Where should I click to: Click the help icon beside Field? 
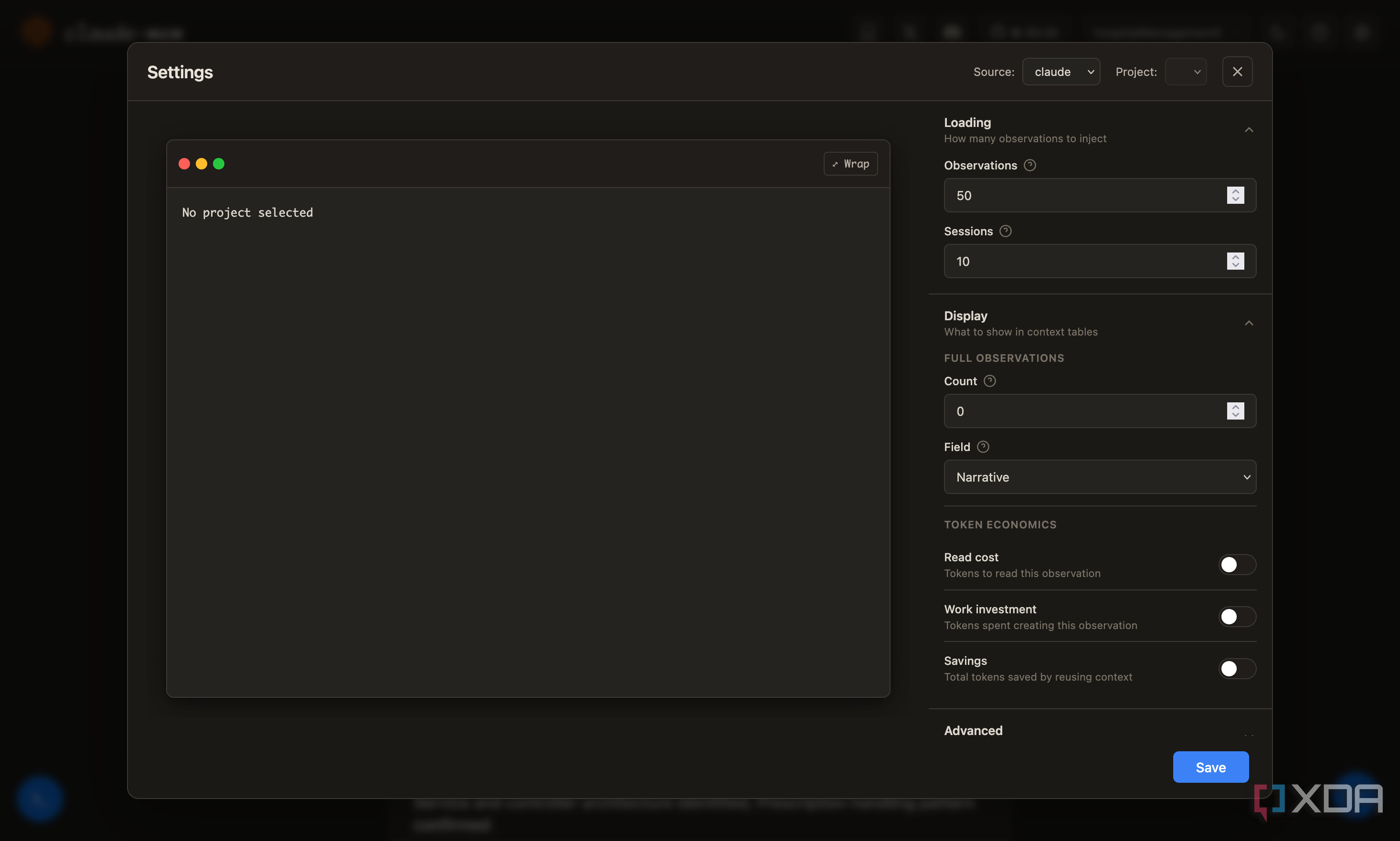[984, 447]
